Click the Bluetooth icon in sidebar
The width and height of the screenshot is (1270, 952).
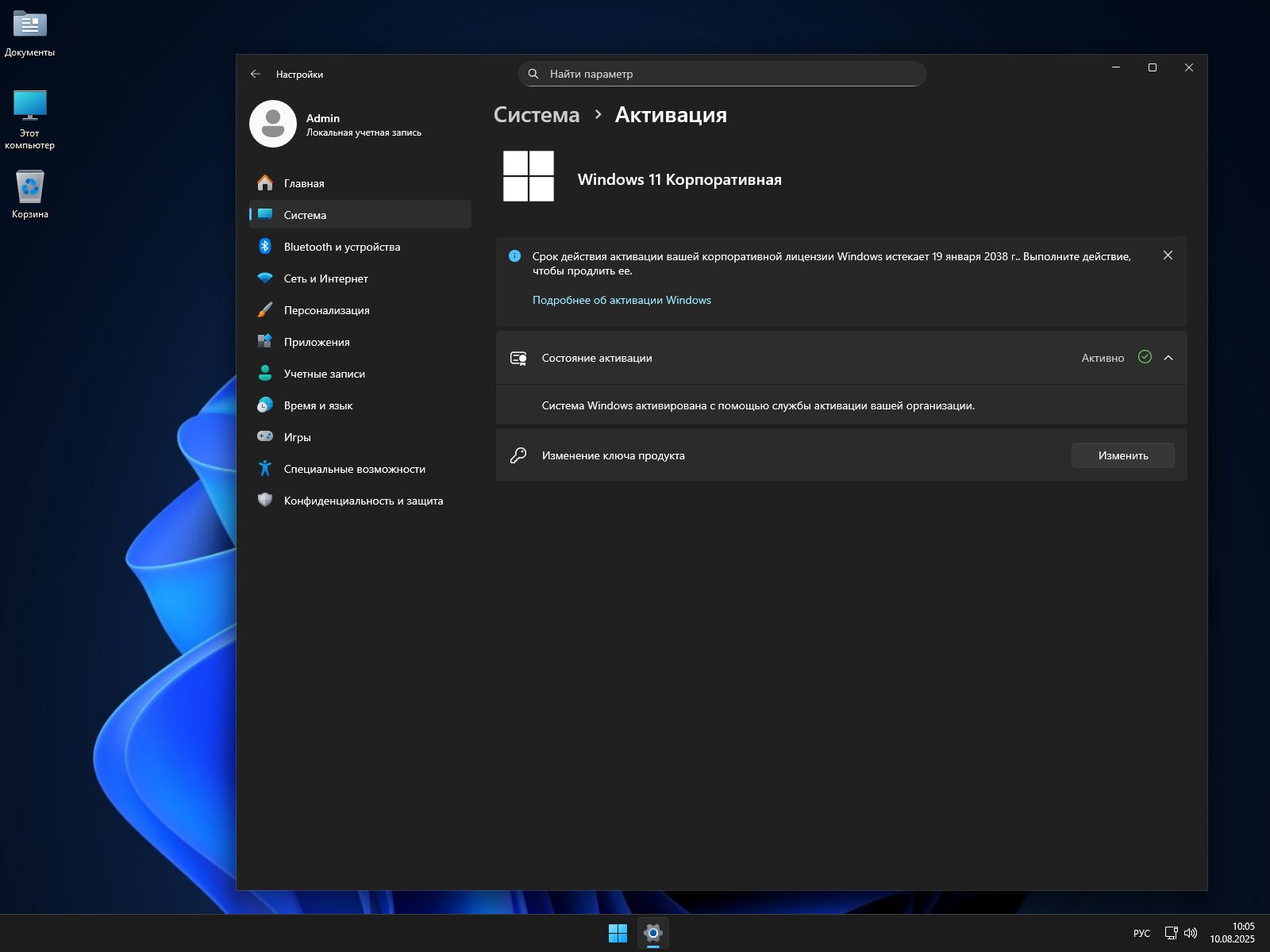(265, 247)
